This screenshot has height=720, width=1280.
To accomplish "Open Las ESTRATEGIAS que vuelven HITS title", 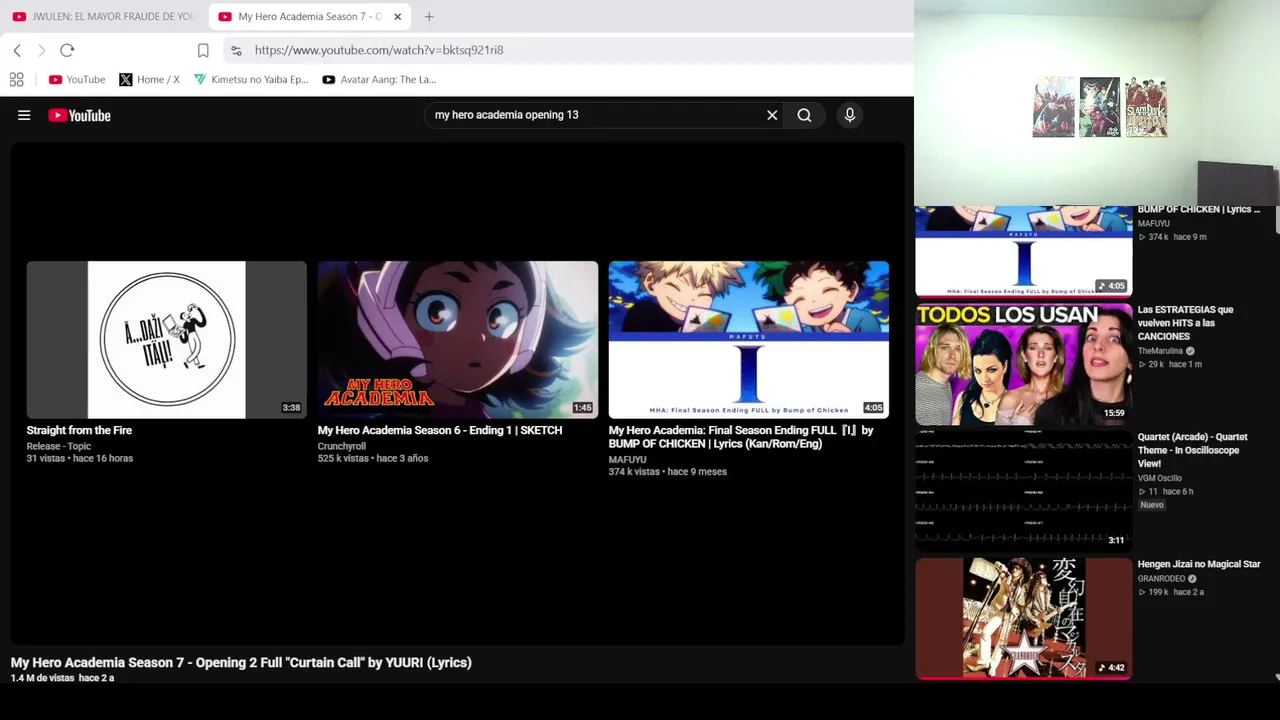I will [x=1186, y=323].
